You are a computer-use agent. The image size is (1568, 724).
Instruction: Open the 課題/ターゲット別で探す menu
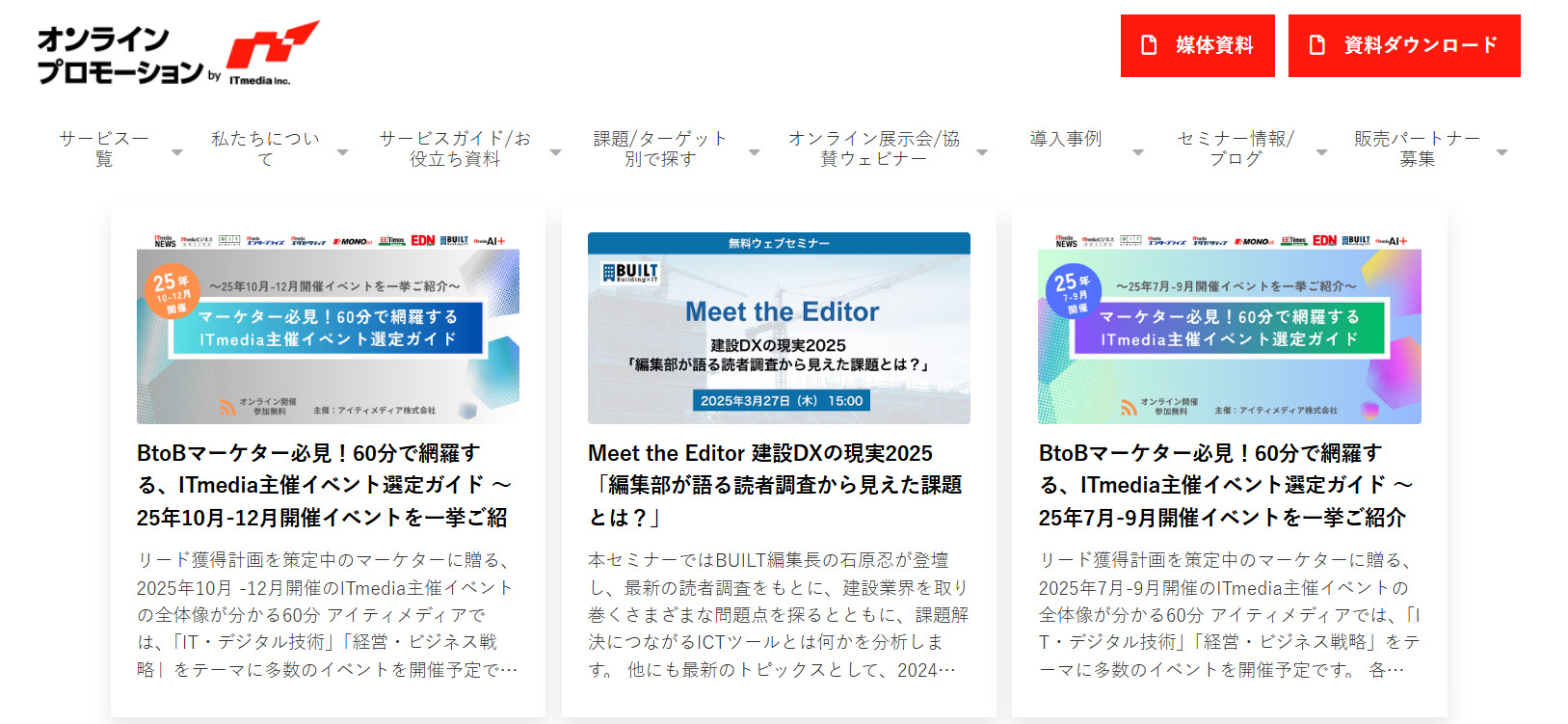click(660, 148)
